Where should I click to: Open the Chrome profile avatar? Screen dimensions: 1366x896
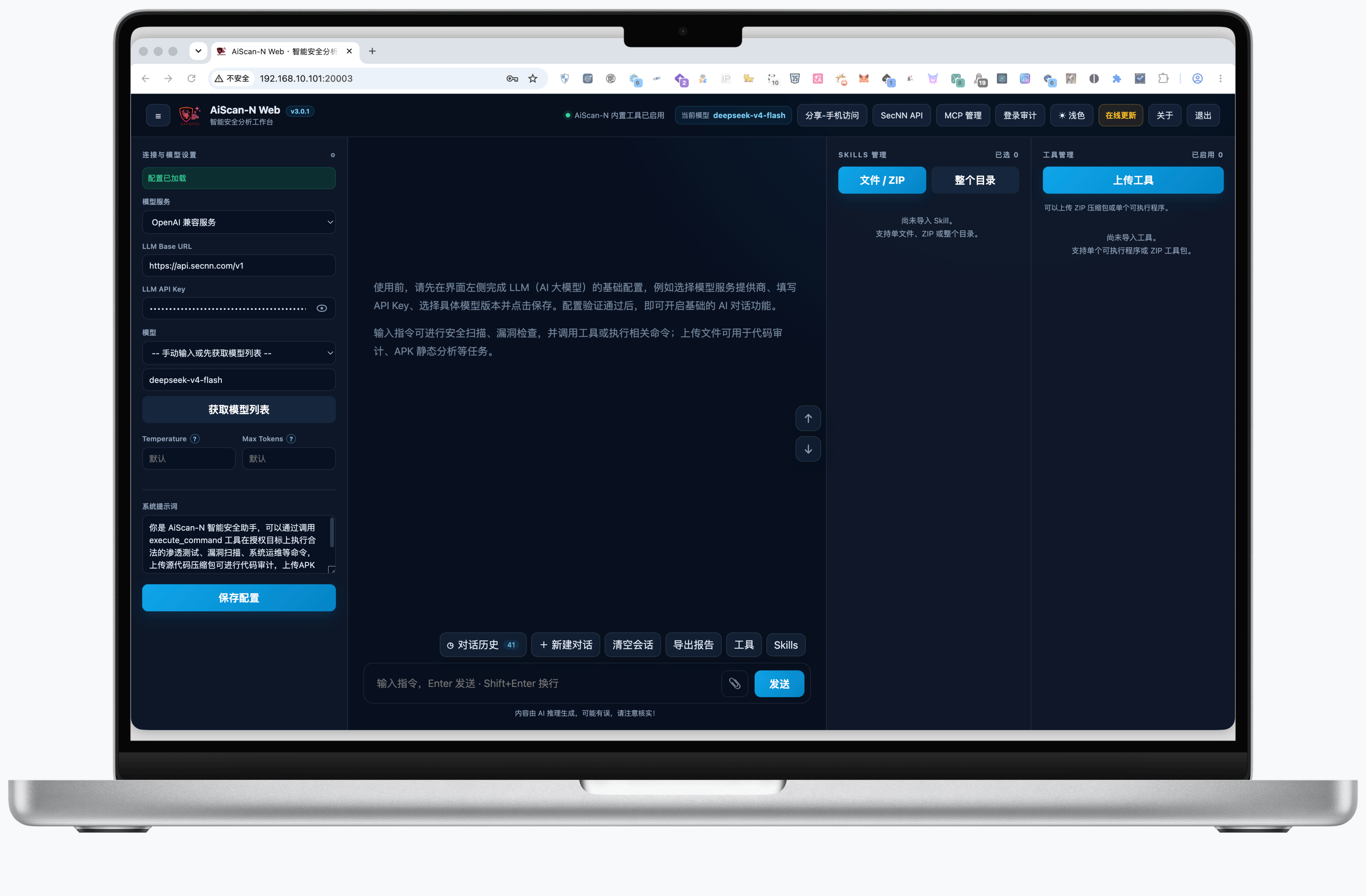(1197, 79)
